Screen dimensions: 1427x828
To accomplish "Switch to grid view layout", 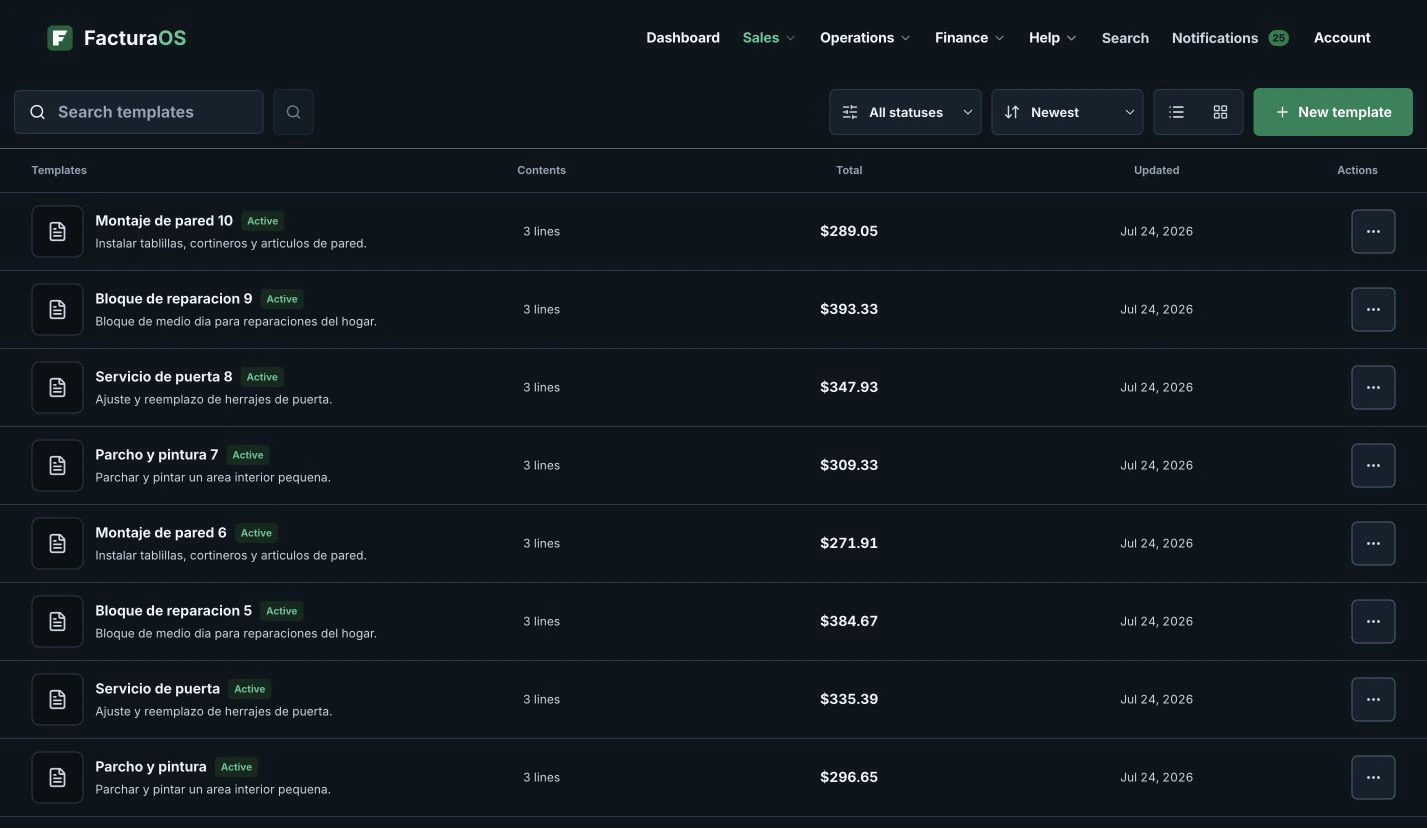I will pyautogui.click(x=1220, y=112).
